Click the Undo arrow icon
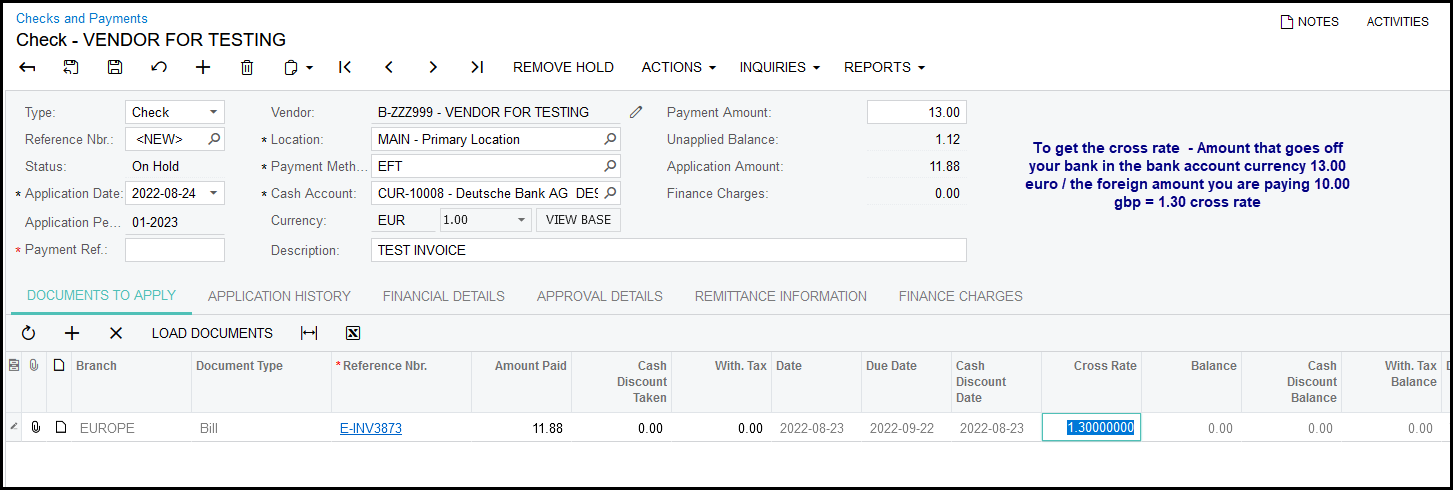The width and height of the screenshot is (1453, 490). 159,67
